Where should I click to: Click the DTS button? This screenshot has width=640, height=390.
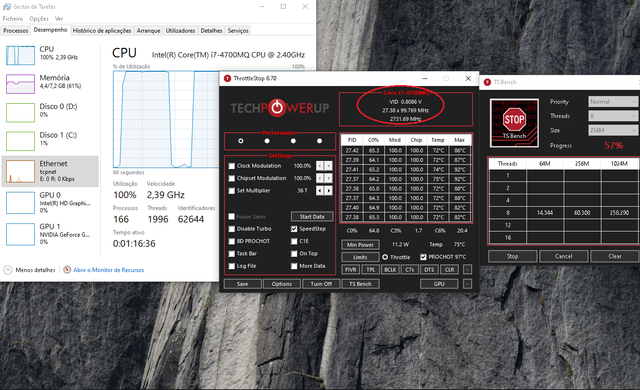[x=429, y=270]
